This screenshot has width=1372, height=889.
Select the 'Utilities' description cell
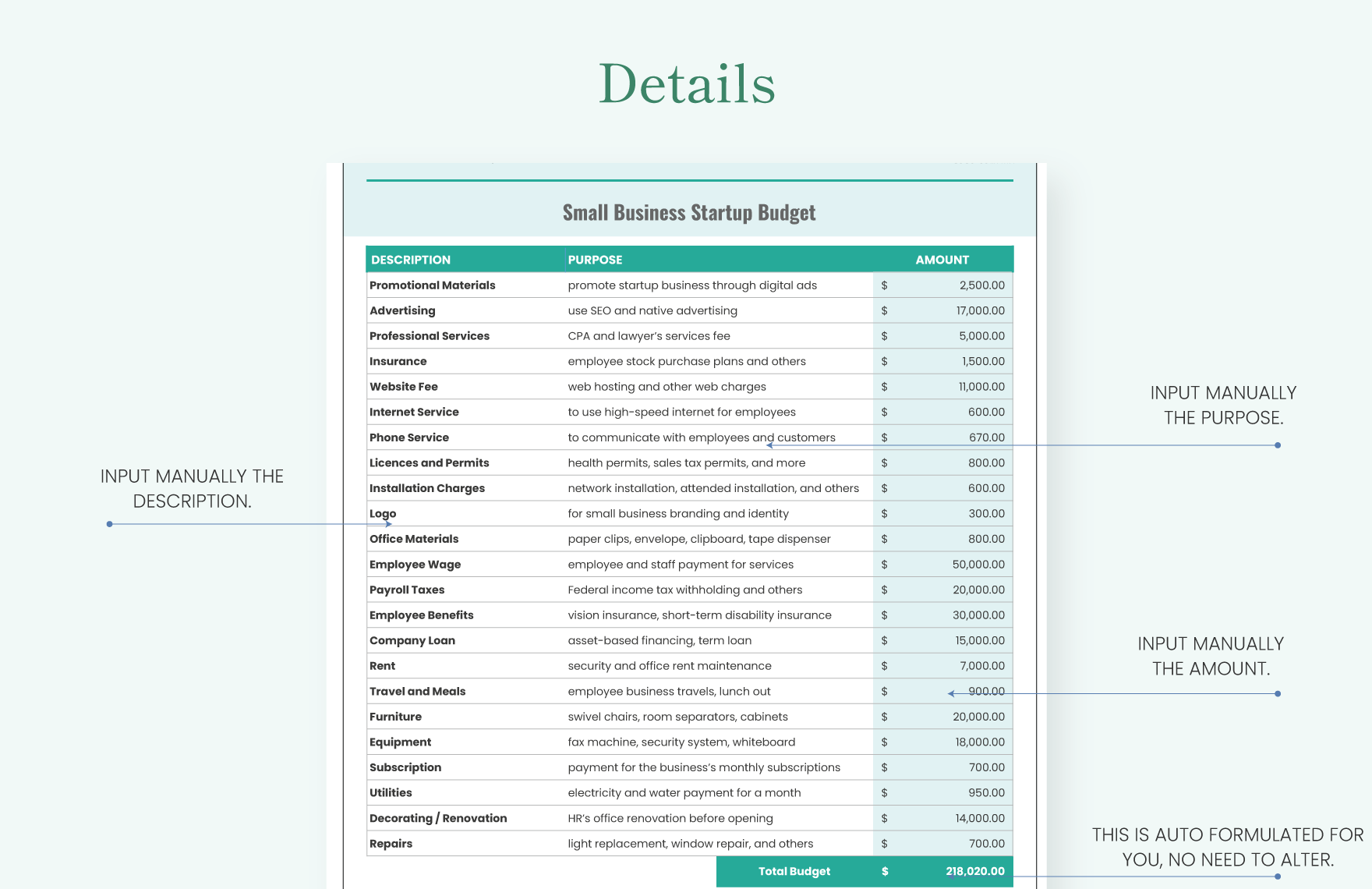pos(391,792)
